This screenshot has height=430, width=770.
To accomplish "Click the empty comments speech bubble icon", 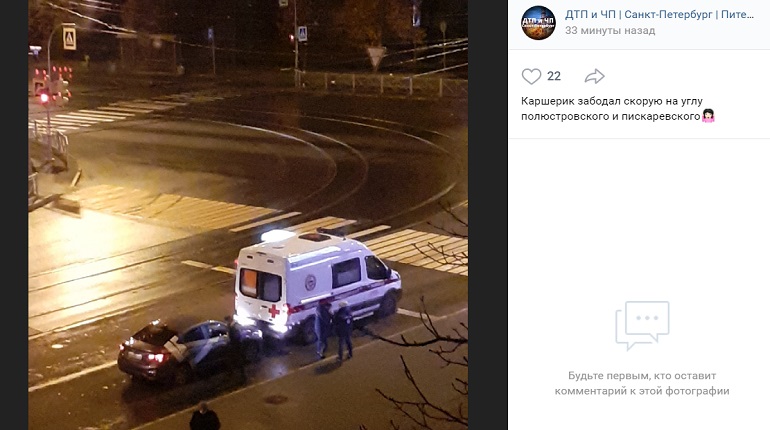I will [642, 325].
